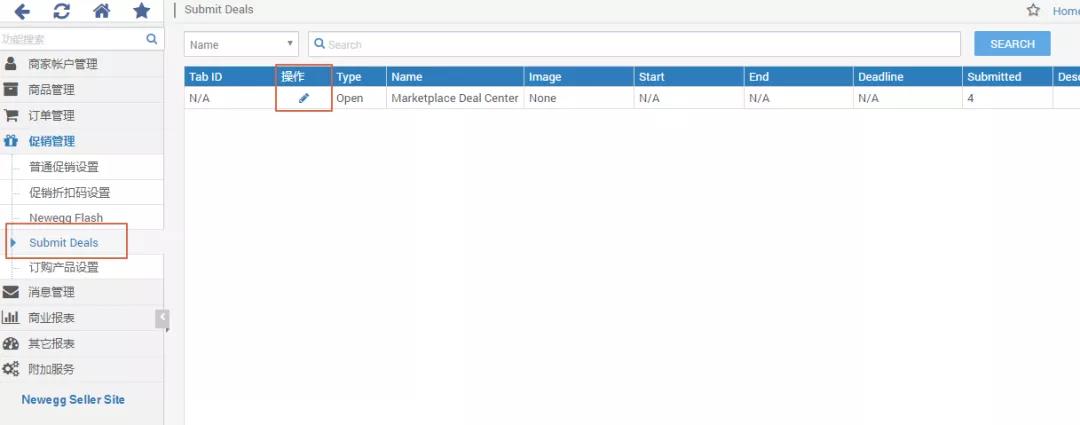
Task: Expand the 商品管理 menu section
Action: coord(51,90)
